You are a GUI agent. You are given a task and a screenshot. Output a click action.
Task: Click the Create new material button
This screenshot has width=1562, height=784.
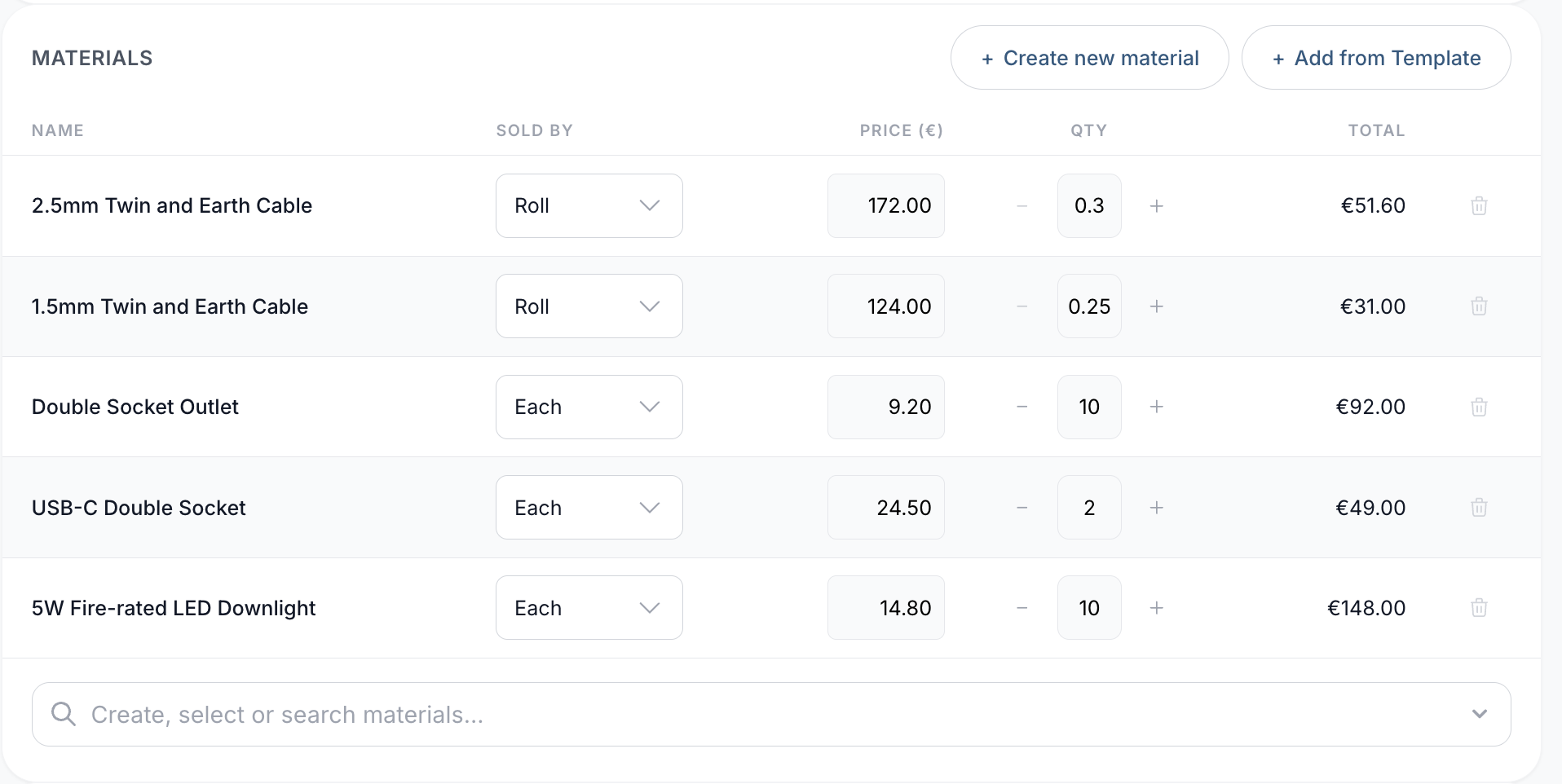[1090, 58]
